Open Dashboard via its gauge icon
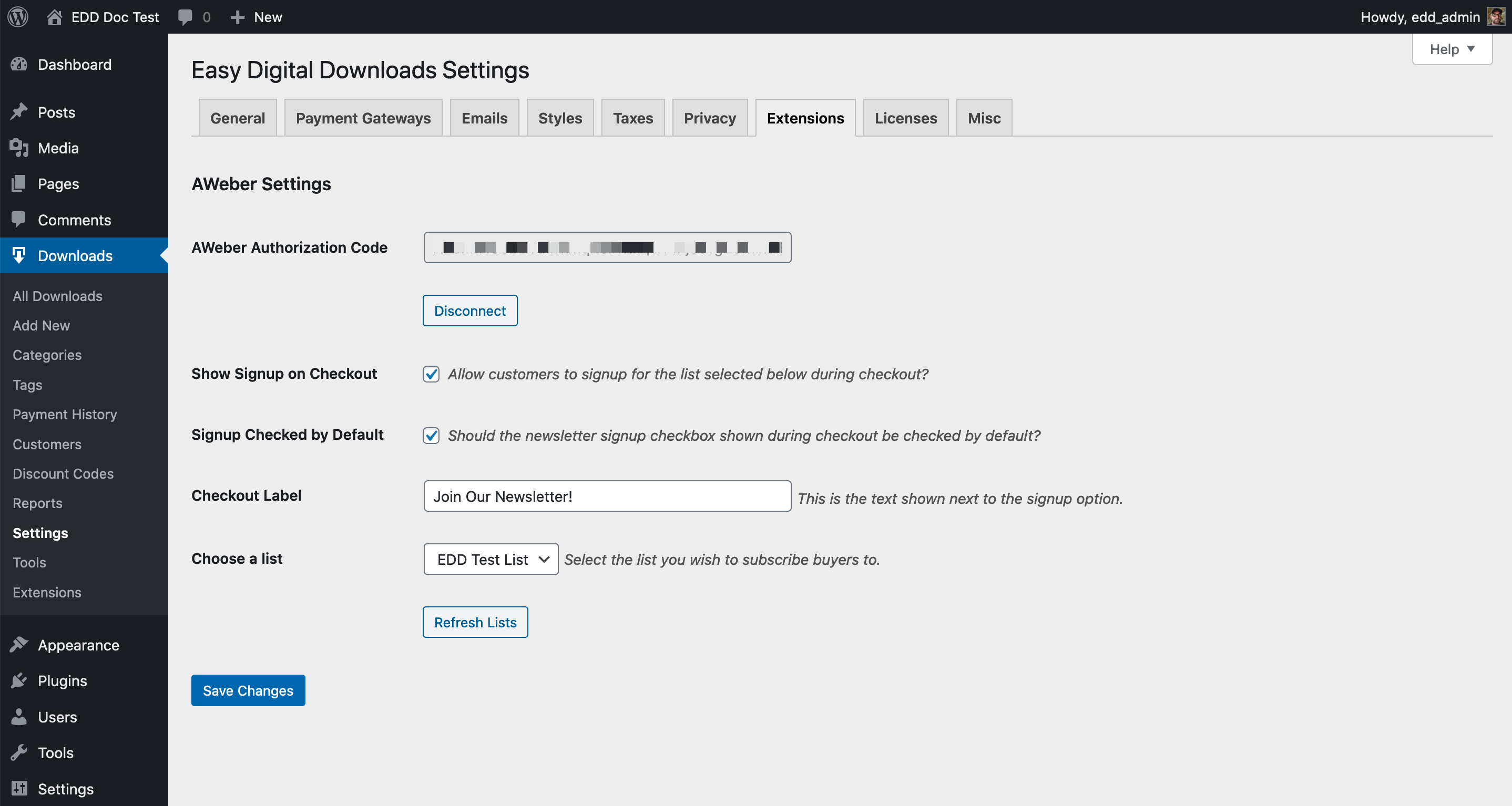Viewport: 1512px width, 806px height. pyautogui.click(x=19, y=65)
